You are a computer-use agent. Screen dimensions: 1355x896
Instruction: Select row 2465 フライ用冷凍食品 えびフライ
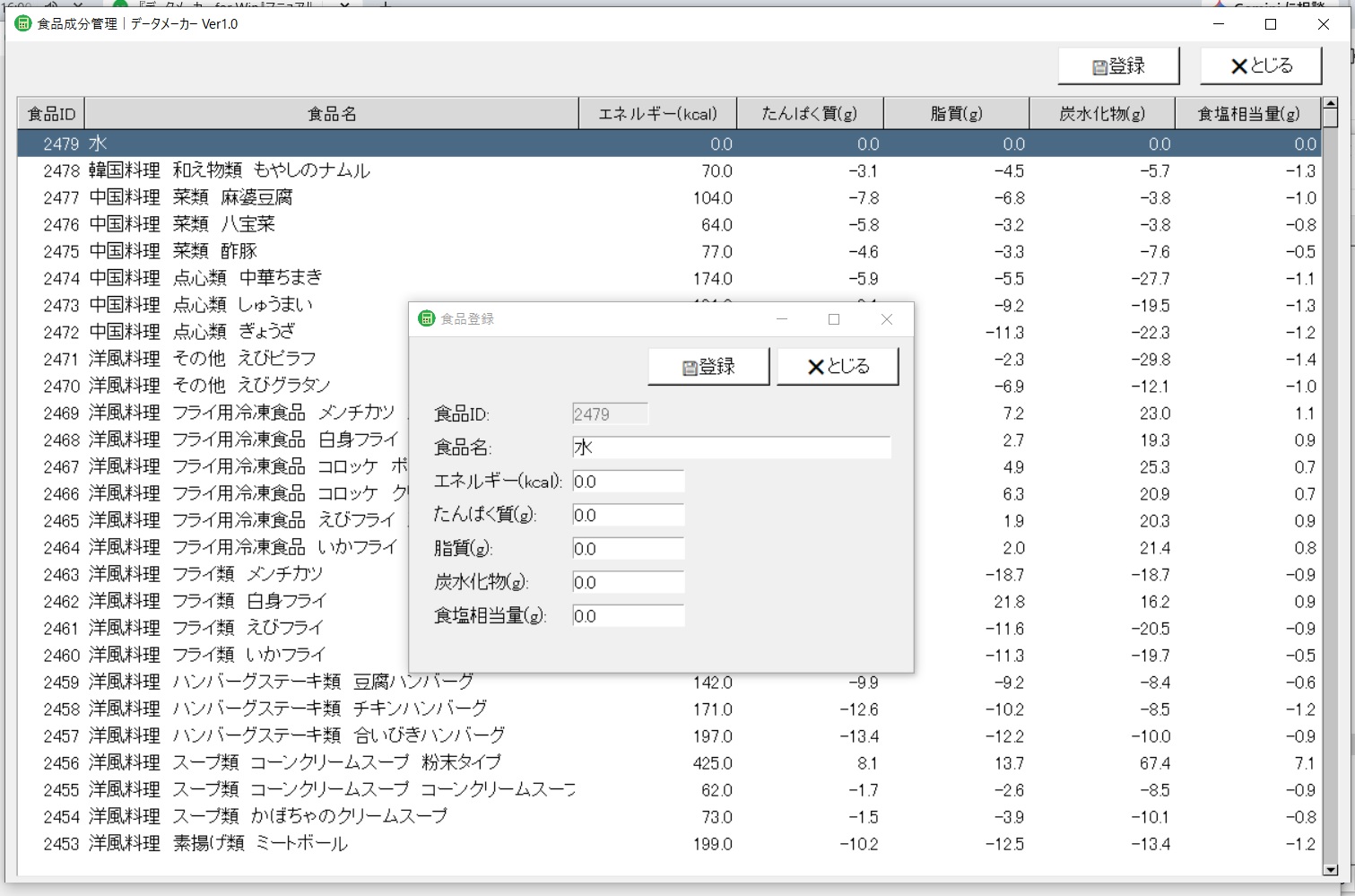point(213,520)
